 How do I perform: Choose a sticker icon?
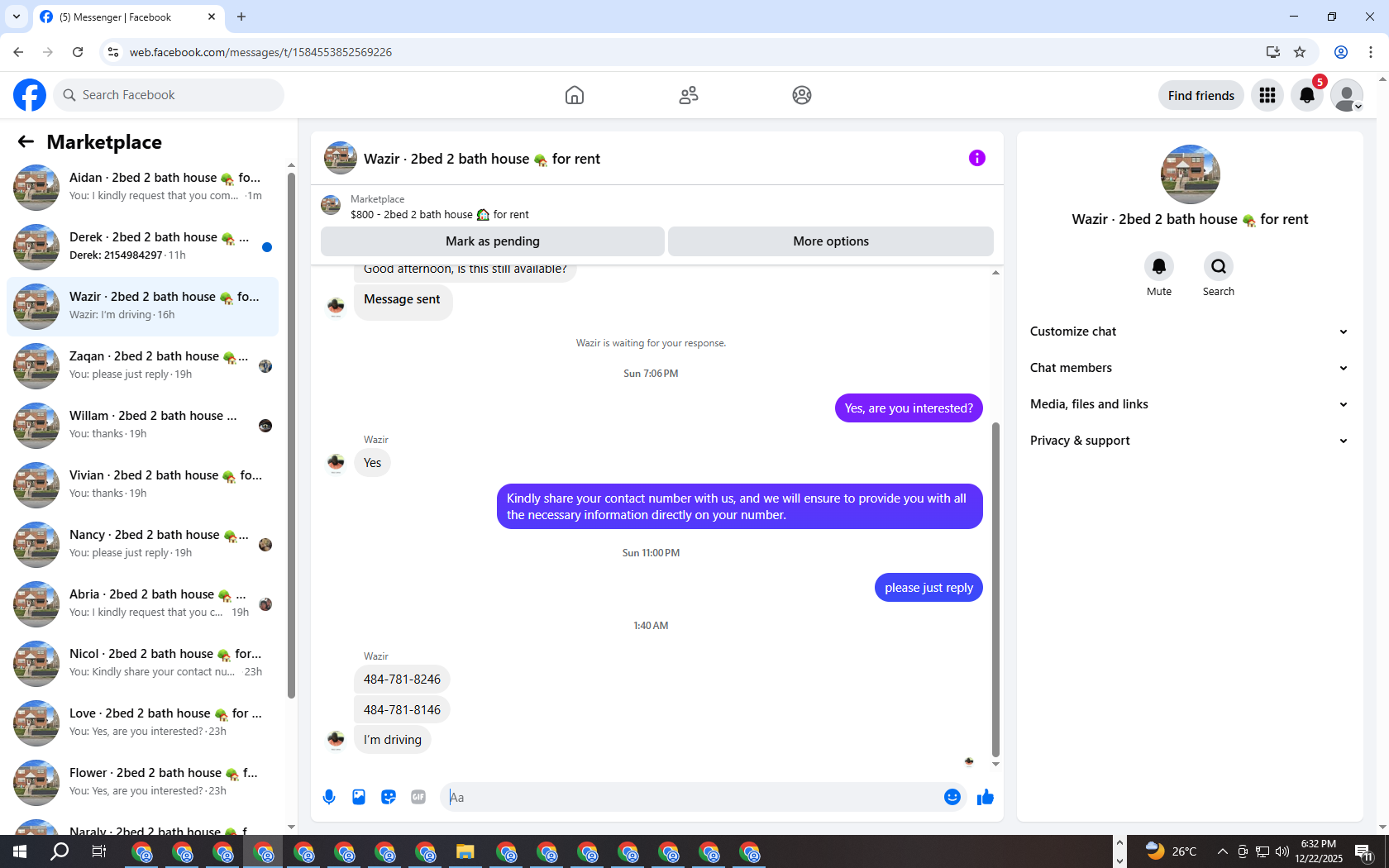[x=389, y=797]
